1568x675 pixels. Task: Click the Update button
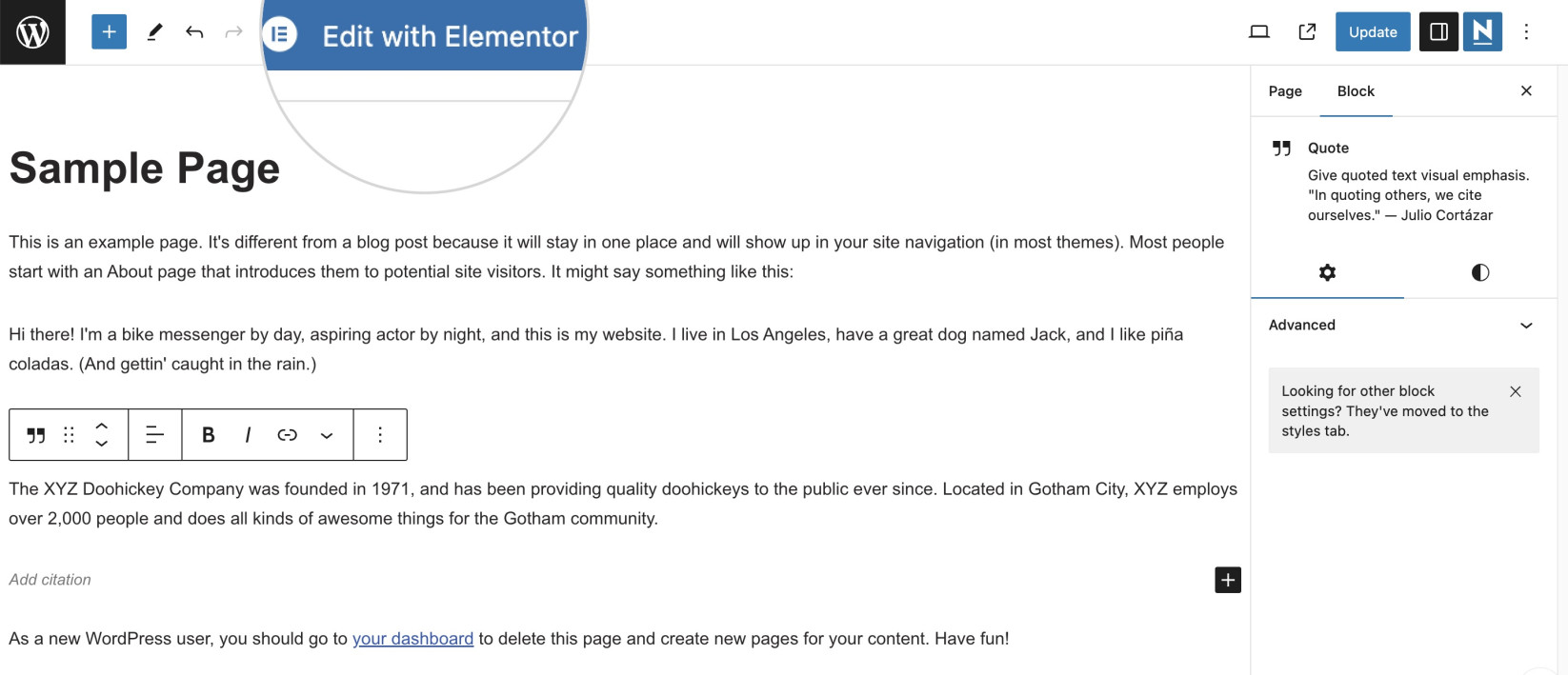(1373, 32)
